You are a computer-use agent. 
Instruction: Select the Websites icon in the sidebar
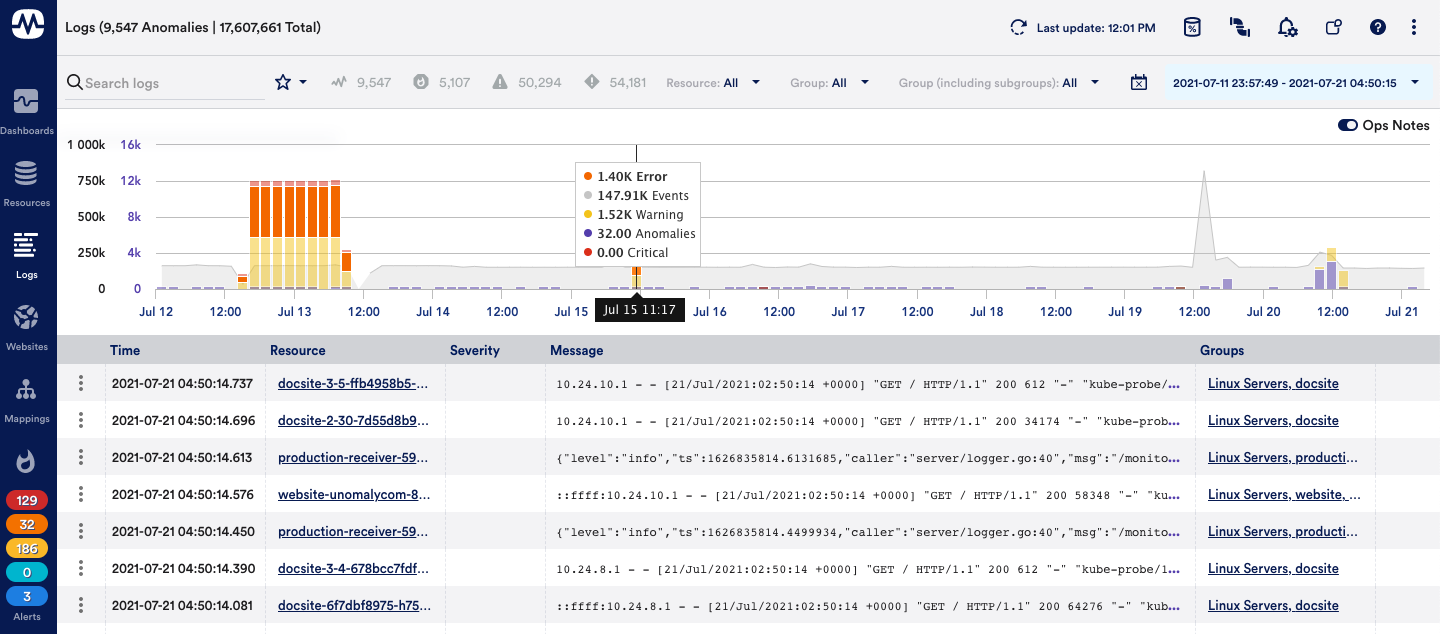click(26, 324)
